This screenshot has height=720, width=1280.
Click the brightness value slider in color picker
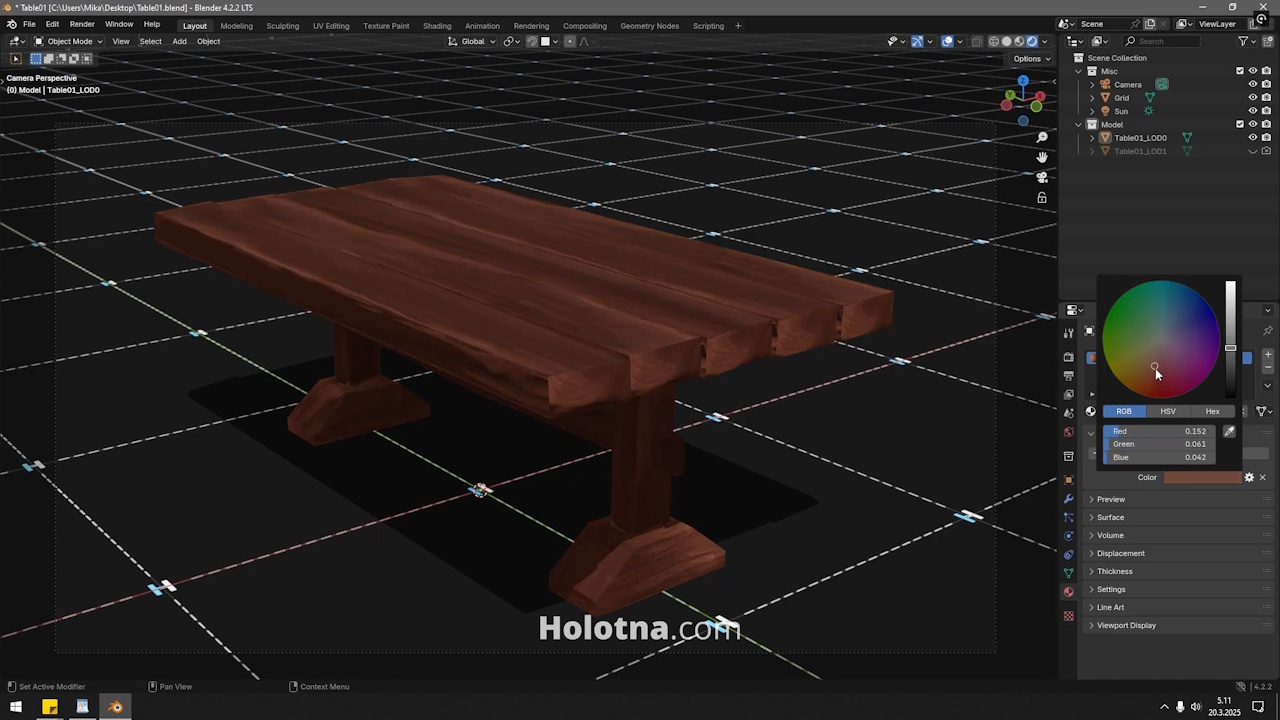click(x=1230, y=339)
